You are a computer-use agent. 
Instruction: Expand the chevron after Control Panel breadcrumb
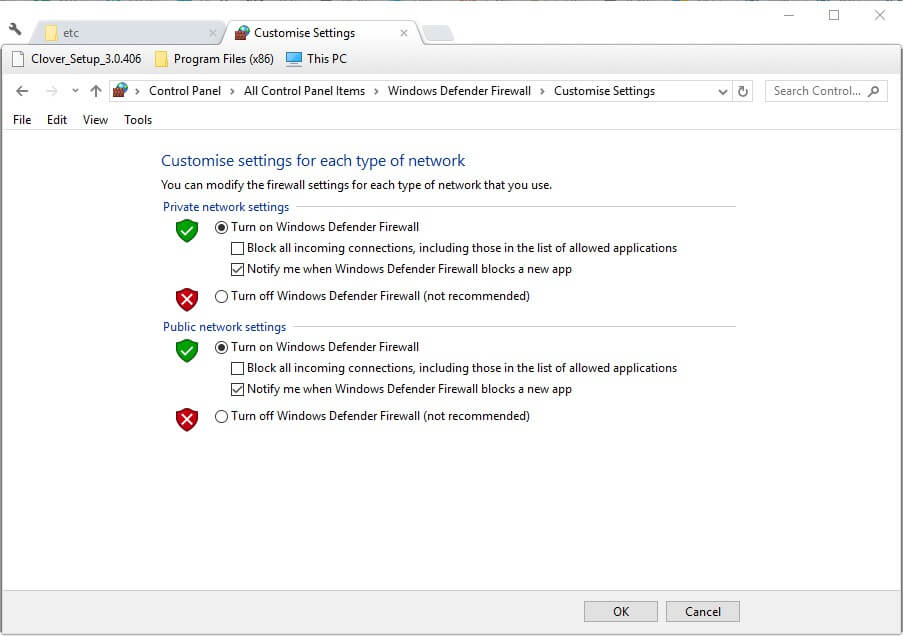point(232,91)
